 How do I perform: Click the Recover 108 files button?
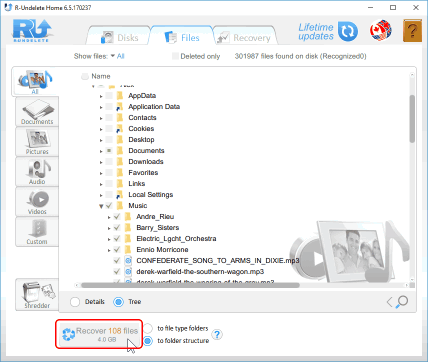(99, 334)
